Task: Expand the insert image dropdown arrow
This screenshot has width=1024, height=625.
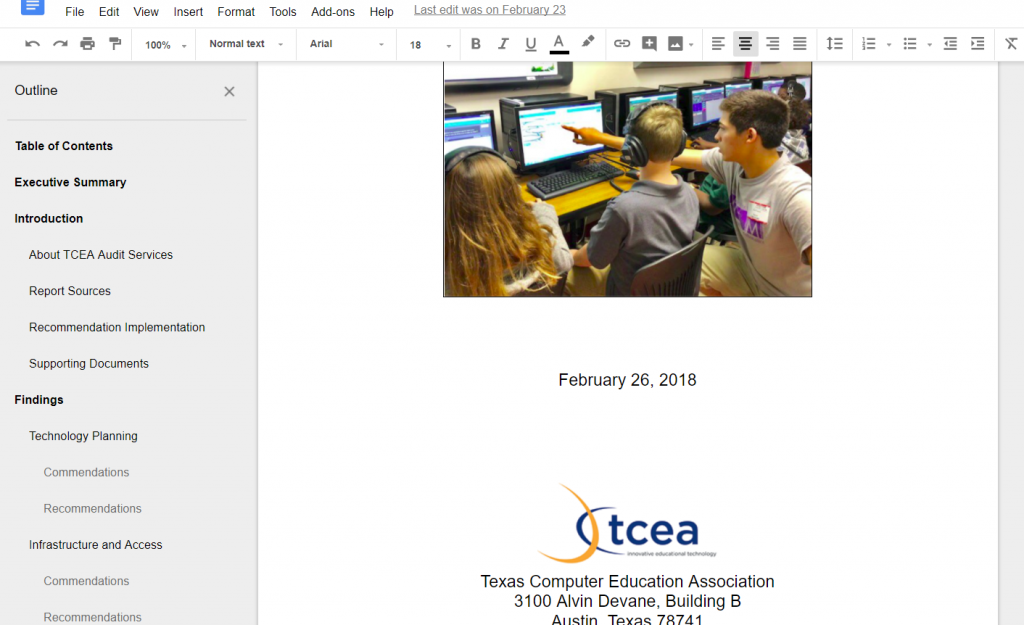Action: (x=691, y=45)
